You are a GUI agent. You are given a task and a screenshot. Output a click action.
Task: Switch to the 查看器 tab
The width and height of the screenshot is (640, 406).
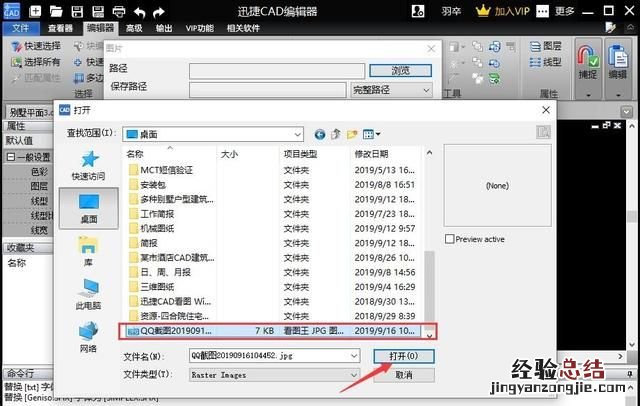pyautogui.click(x=60, y=28)
